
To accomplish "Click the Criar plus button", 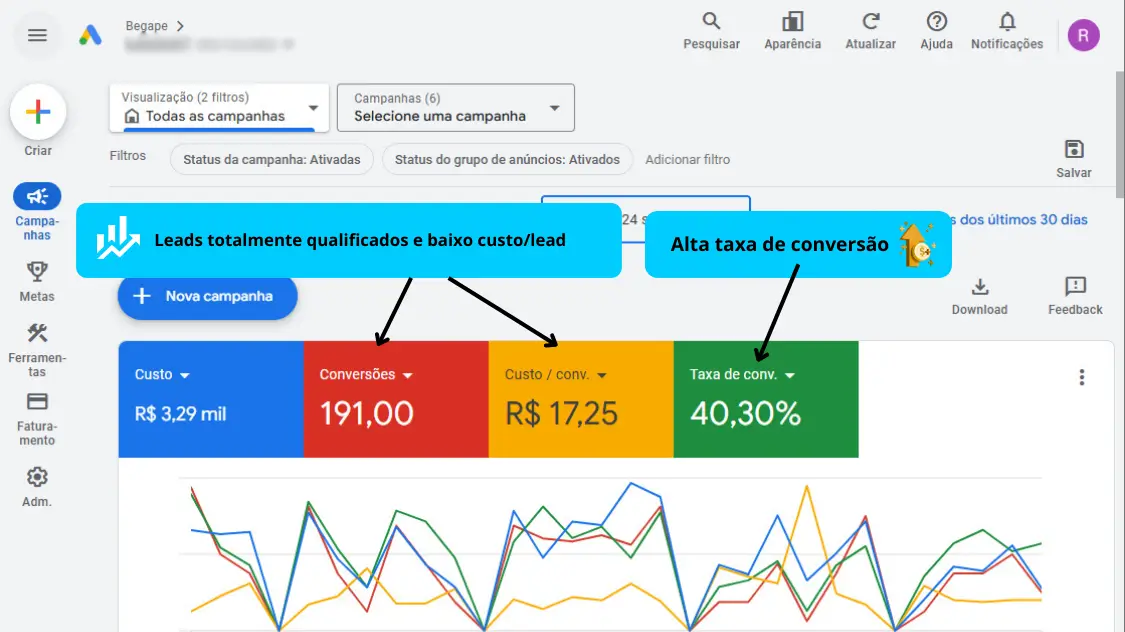I will point(38,112).
